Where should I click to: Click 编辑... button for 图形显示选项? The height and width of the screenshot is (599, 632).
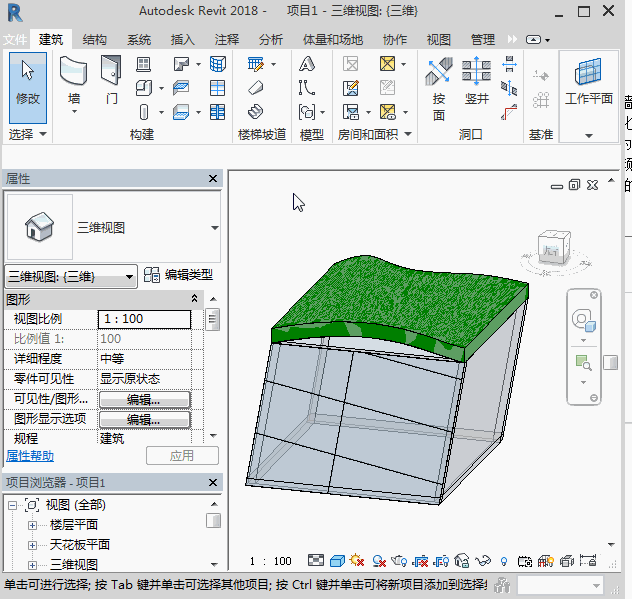(x=144, y=419)
